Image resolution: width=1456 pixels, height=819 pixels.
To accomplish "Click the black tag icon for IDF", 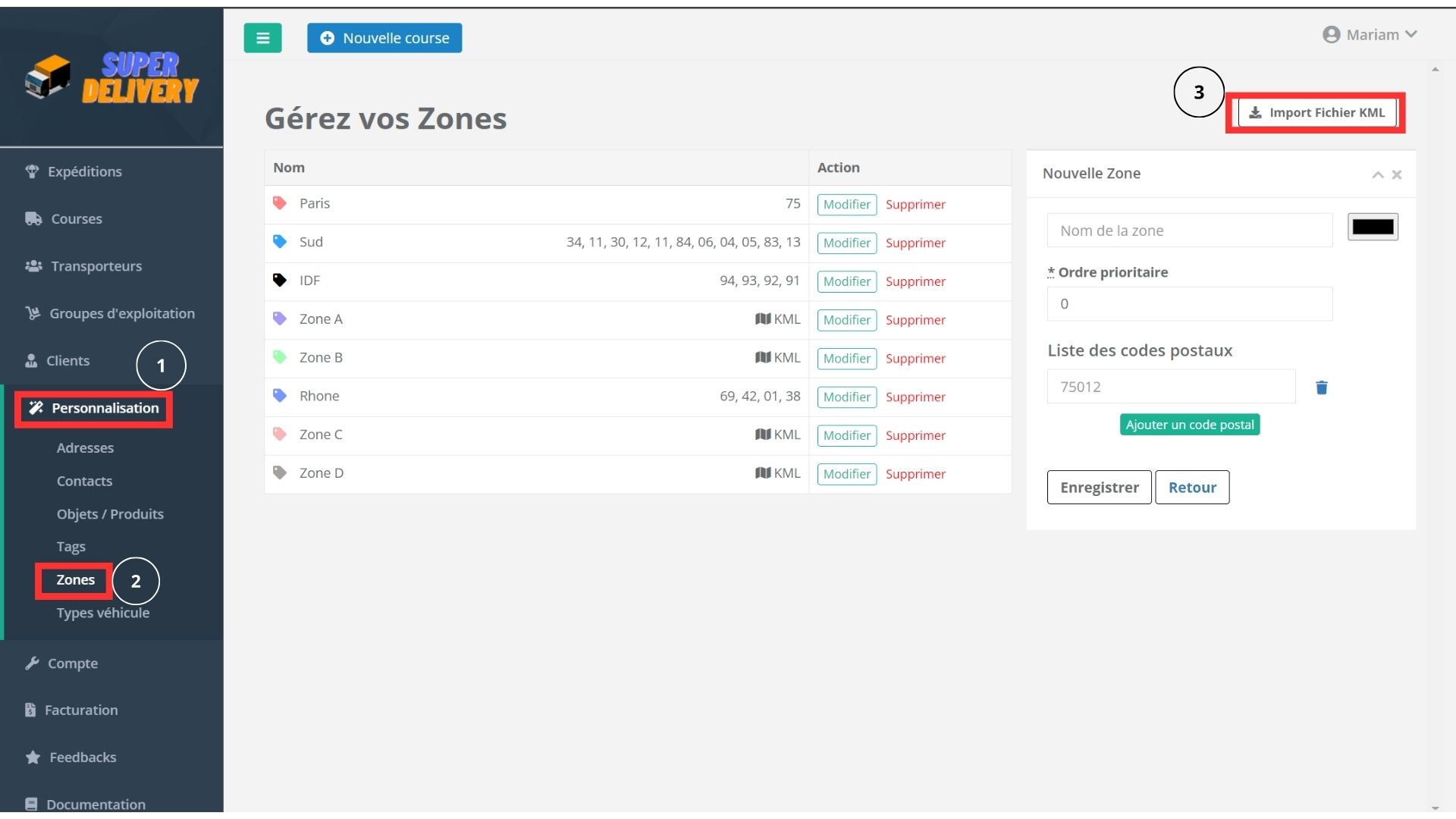I will (280, 281).
